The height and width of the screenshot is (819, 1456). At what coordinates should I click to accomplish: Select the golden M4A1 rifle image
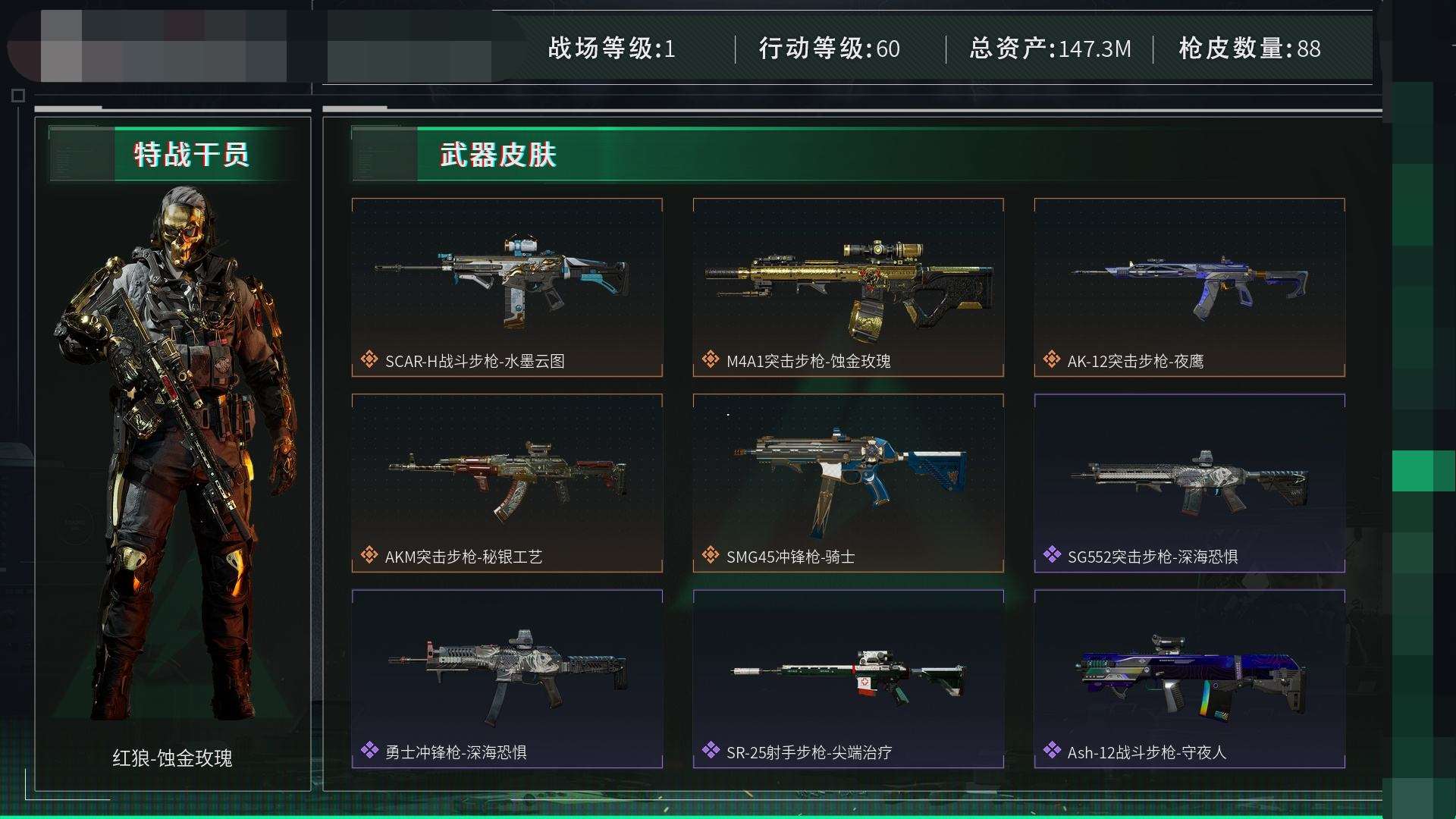[x=849, y=288]
